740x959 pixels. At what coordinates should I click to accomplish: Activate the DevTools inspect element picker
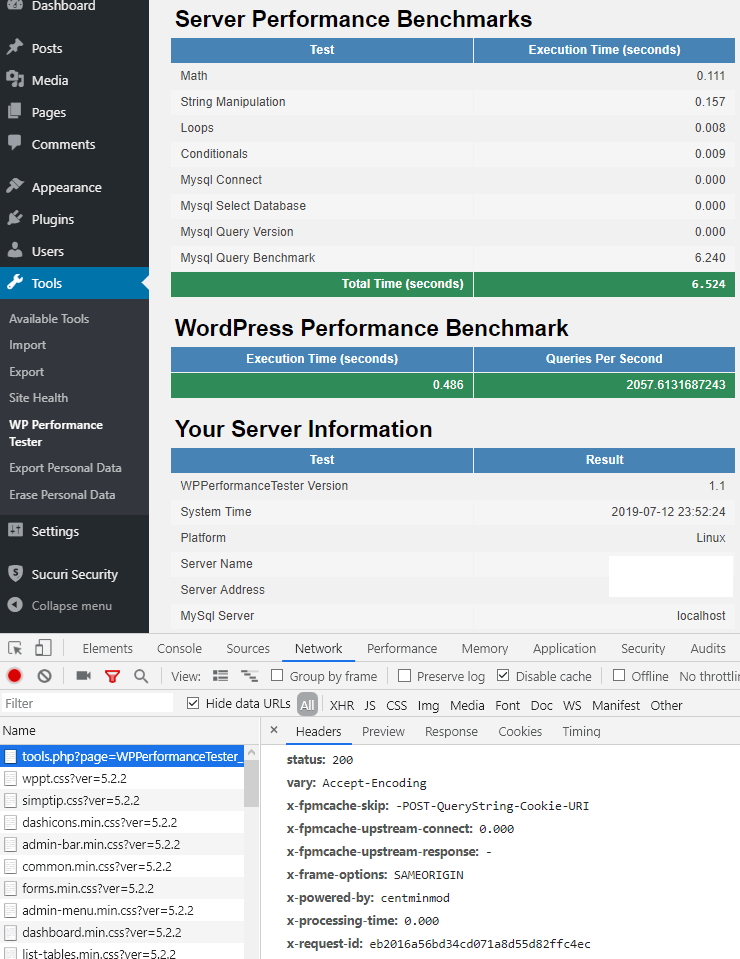click(15, 648)
